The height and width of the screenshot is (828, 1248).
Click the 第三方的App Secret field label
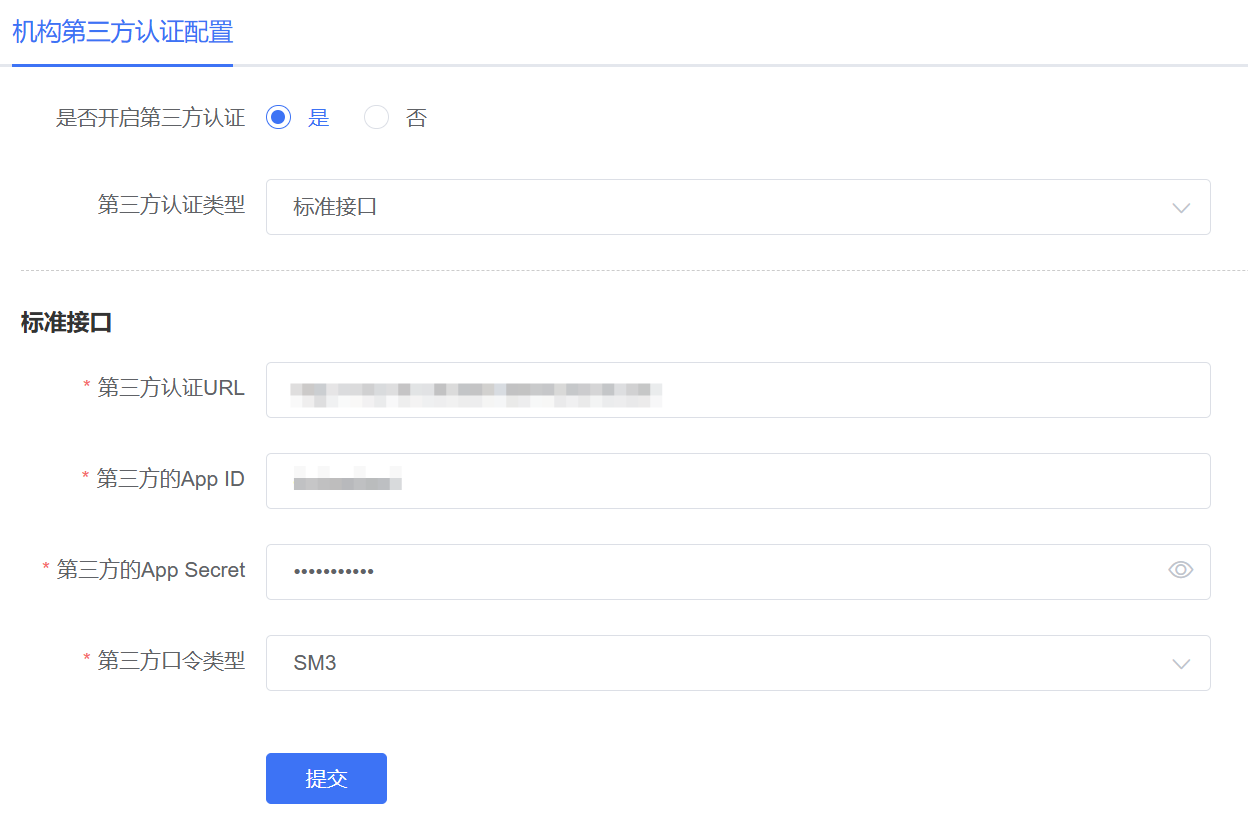151,570
